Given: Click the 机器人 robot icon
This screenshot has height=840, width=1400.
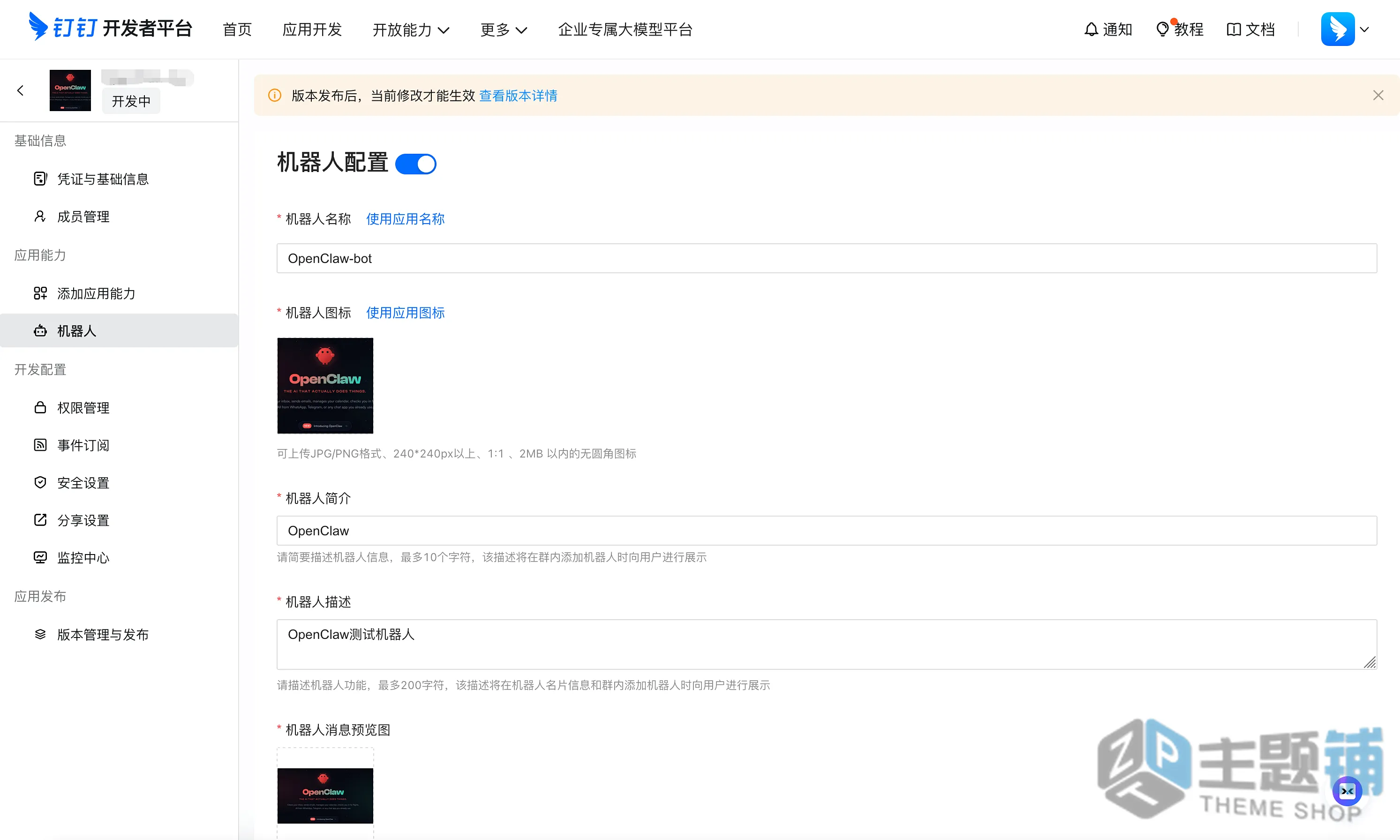Looking at the screenshot, I should click(40, 330).
